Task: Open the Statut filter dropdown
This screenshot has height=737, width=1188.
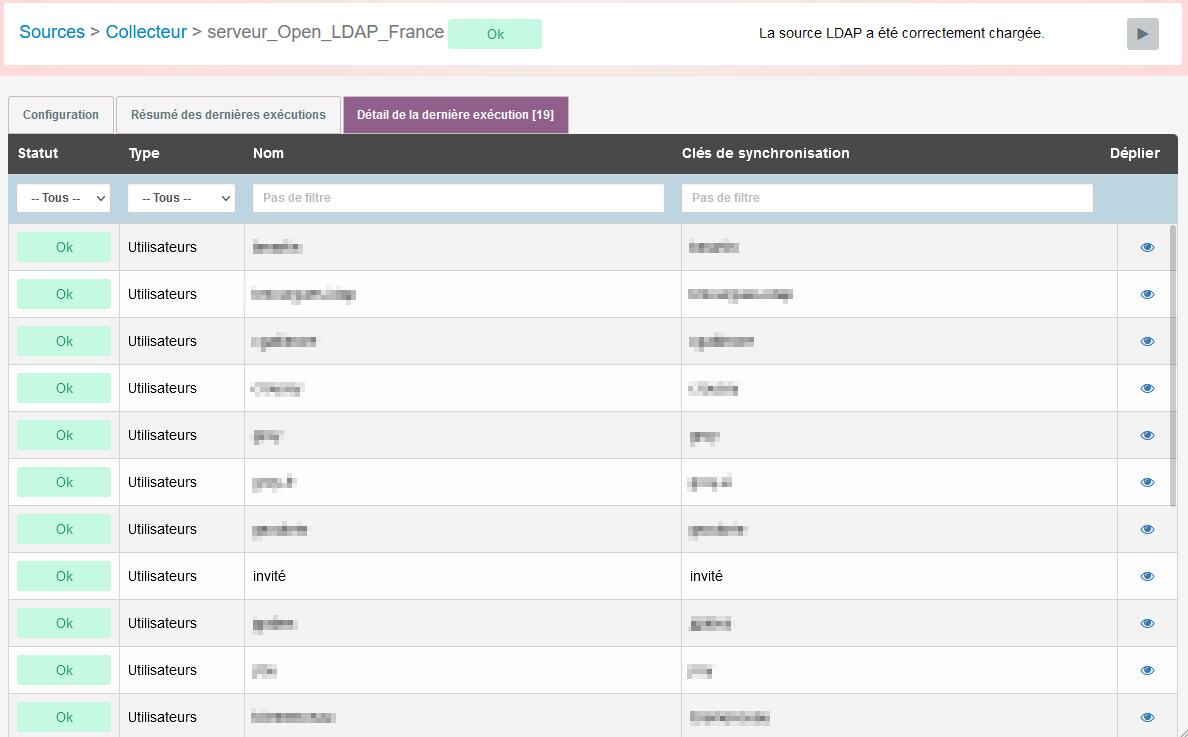Action: point(64,198)
